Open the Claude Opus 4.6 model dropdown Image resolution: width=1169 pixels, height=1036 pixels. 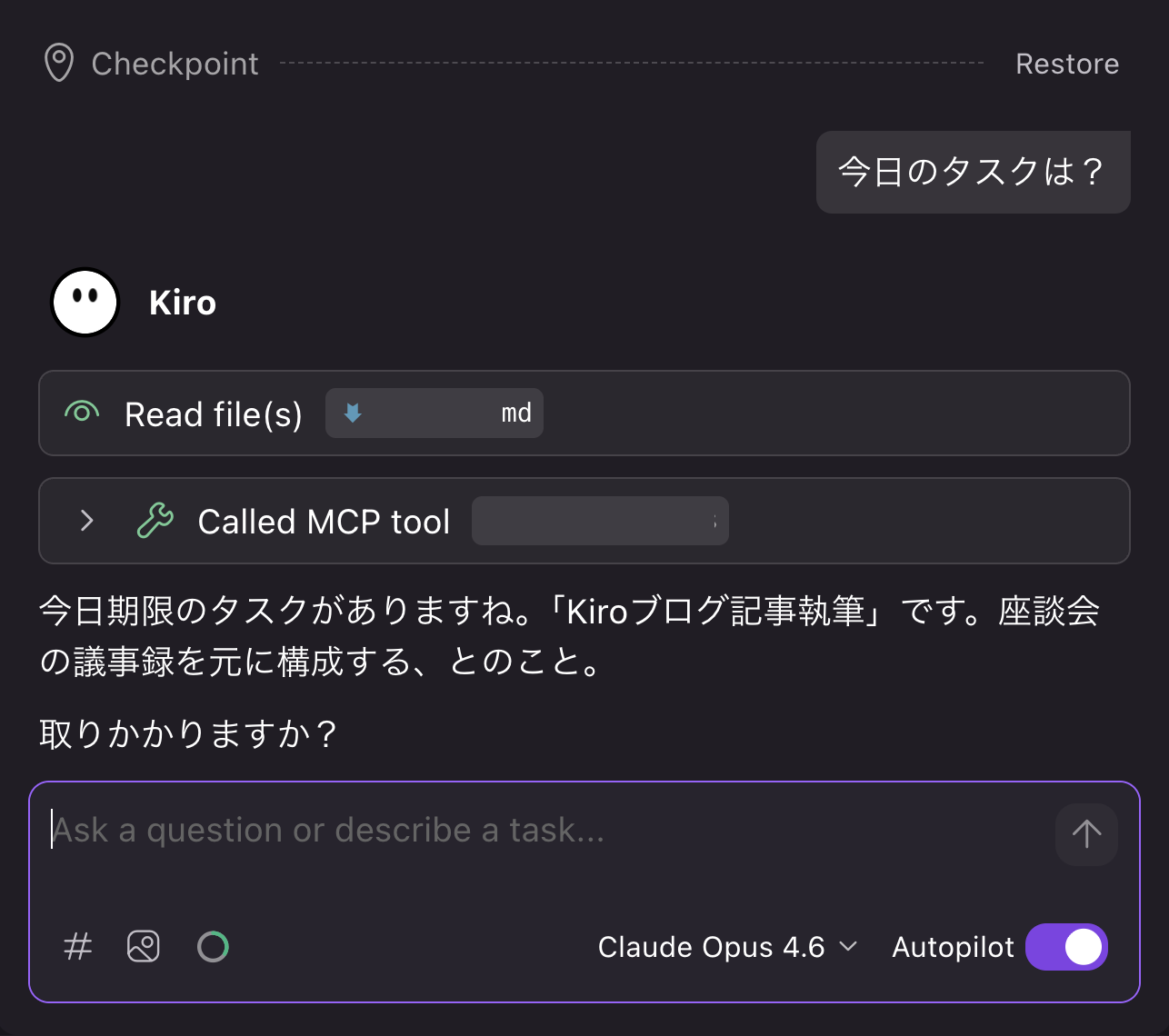point(725,946)
